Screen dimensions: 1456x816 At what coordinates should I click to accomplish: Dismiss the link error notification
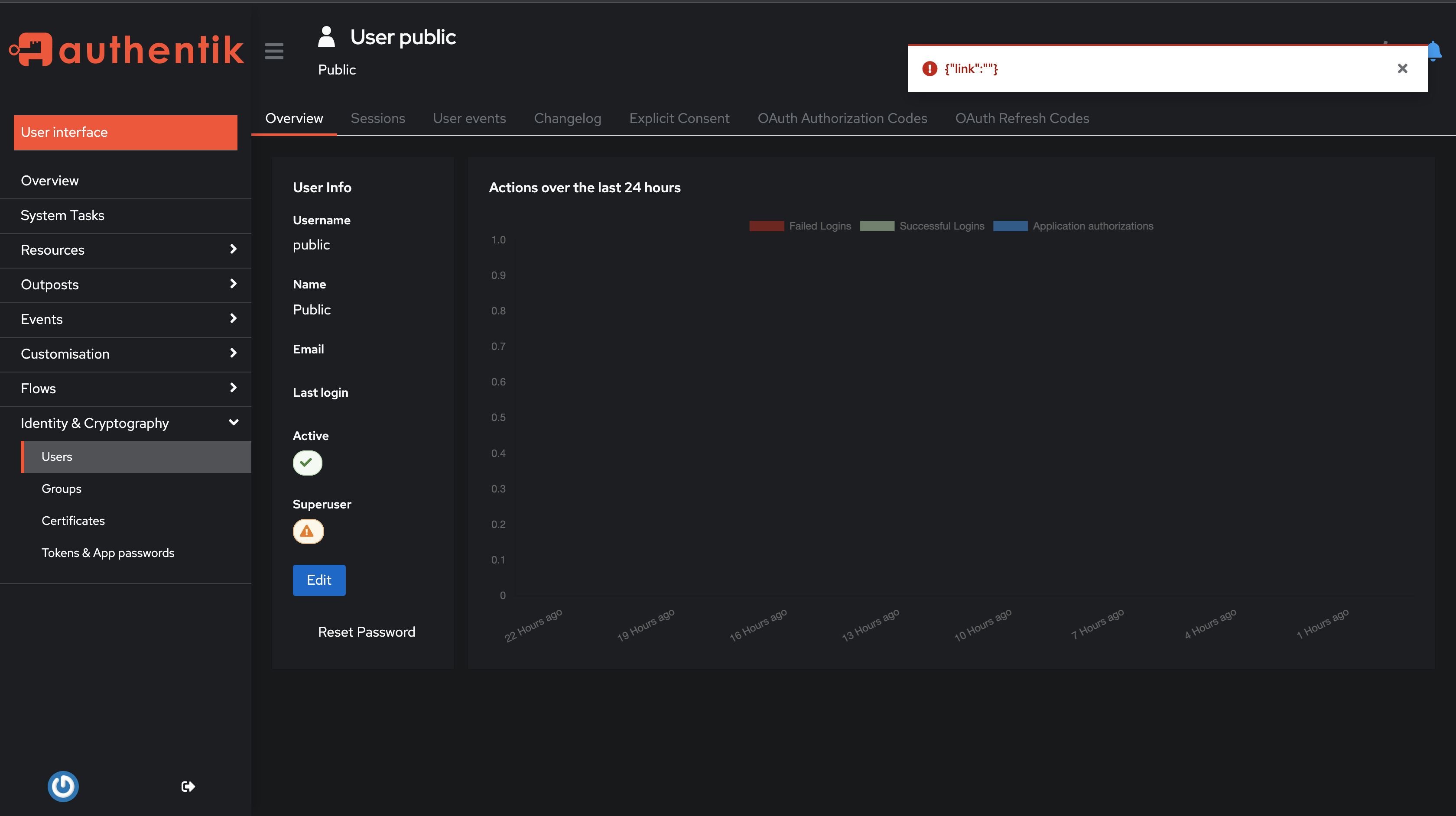tap(1402, 68)
